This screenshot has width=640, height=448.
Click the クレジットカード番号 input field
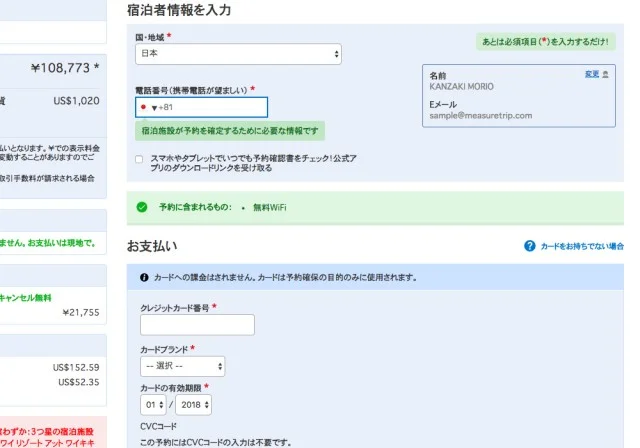(197, 325)
